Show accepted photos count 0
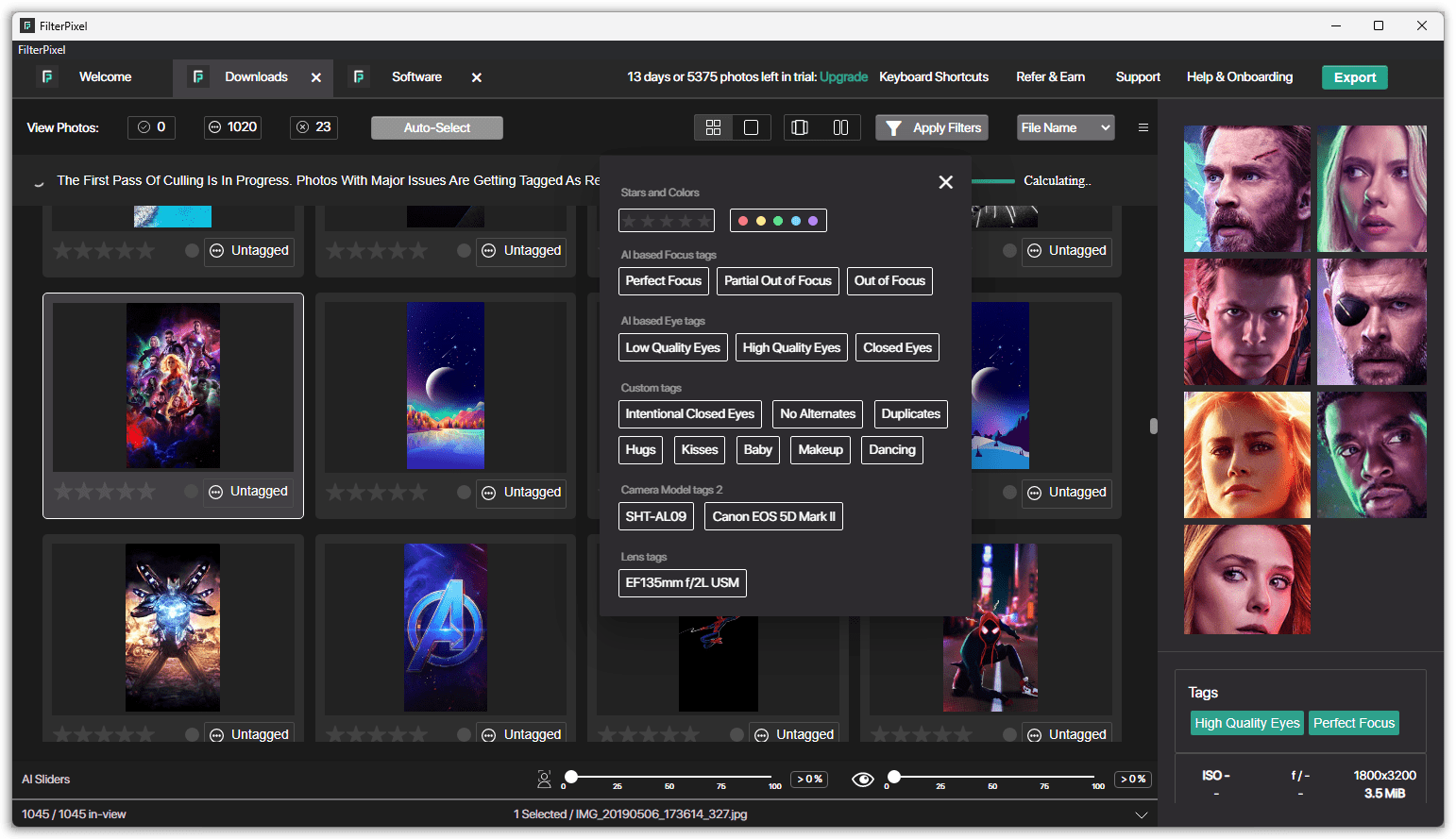 coord(152,127)
